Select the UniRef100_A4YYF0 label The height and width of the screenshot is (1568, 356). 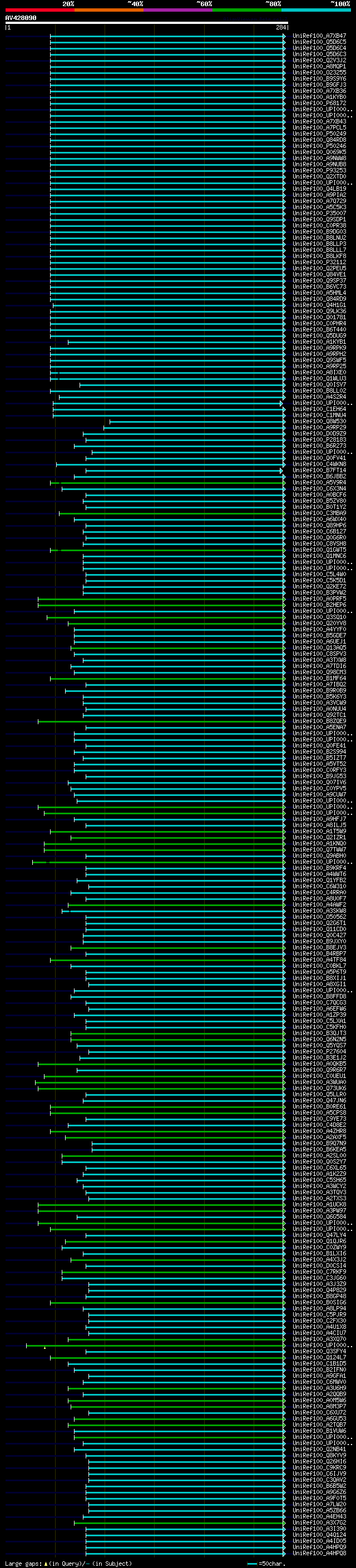(x=319, y=630)
